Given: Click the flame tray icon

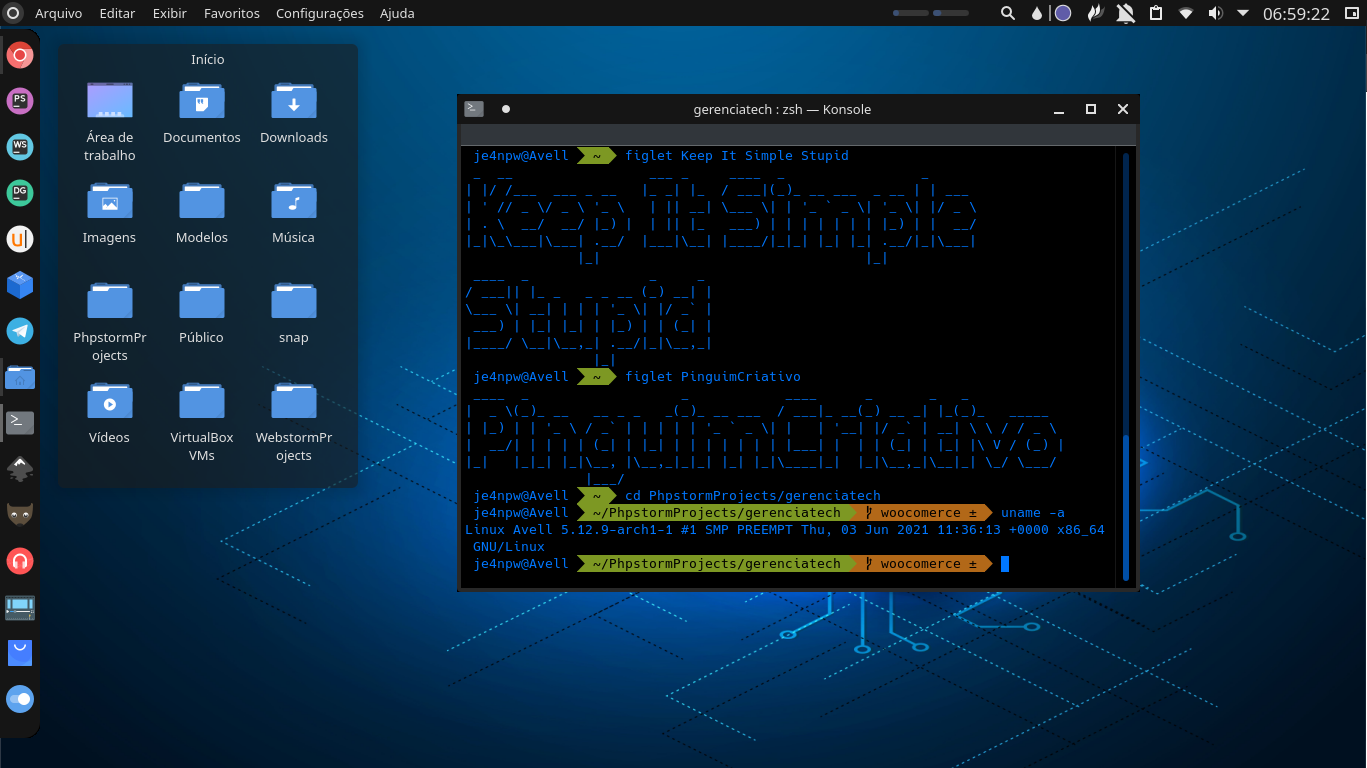Looking at the screenshot, I should (x=1095, y=13).
